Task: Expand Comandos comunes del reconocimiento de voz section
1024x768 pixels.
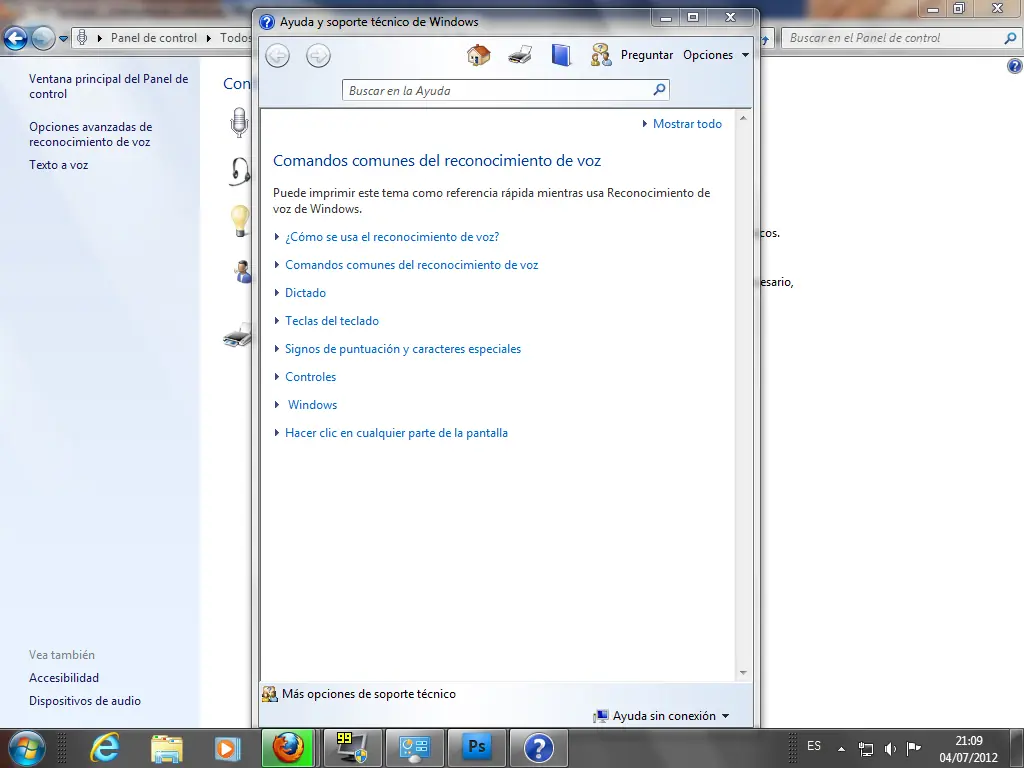Action: [406, 265]
